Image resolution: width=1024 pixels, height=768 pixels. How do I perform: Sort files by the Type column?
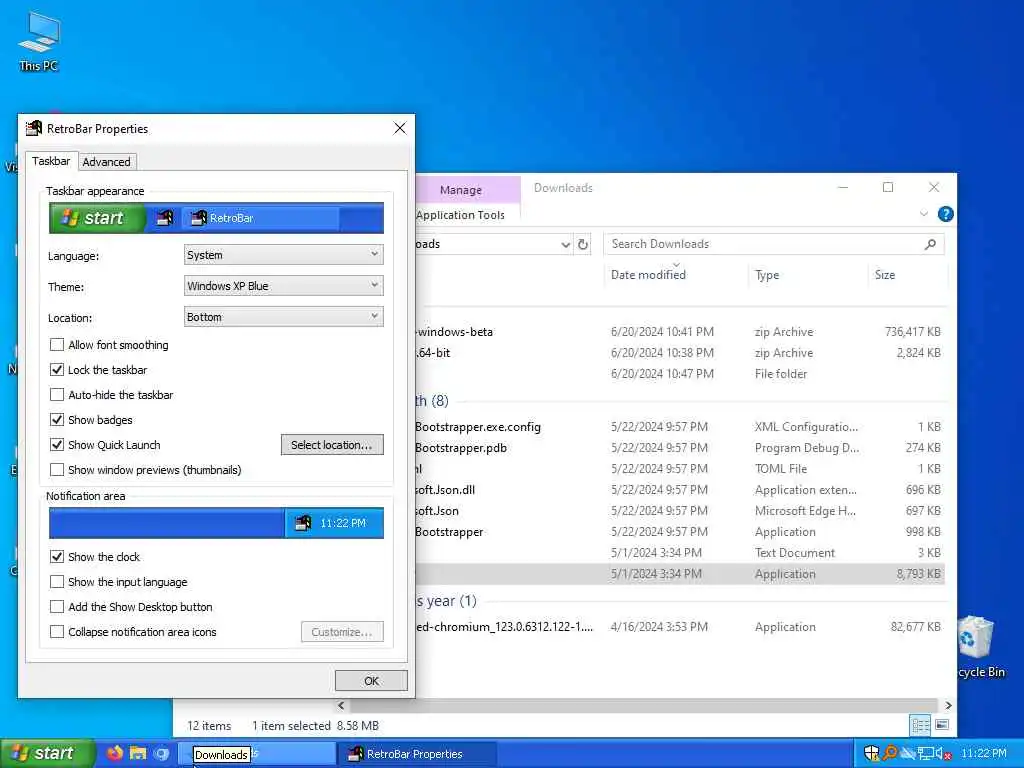tap(807, 275)
